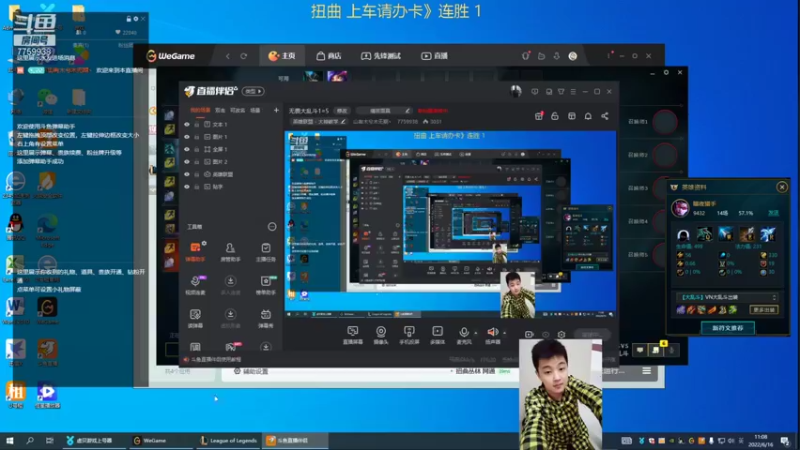The width and height of the screenshot is (800, 450).
Task: Open the danmaku assistant tool
Action: (195, 252)
